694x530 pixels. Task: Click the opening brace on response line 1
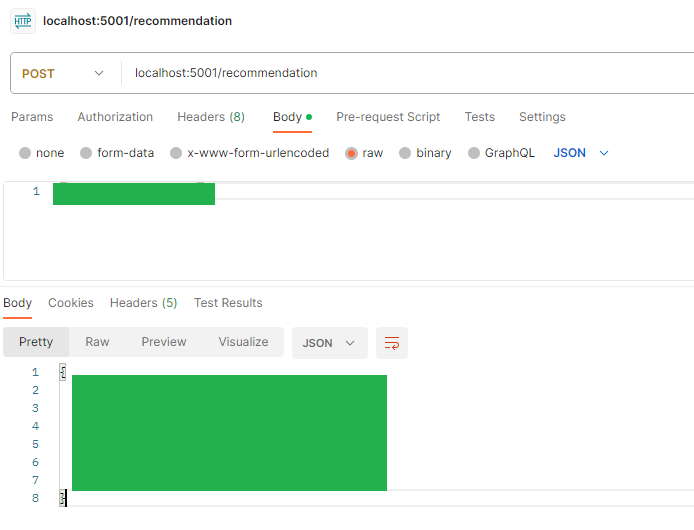pyautogui.click(x=63, y=372)
